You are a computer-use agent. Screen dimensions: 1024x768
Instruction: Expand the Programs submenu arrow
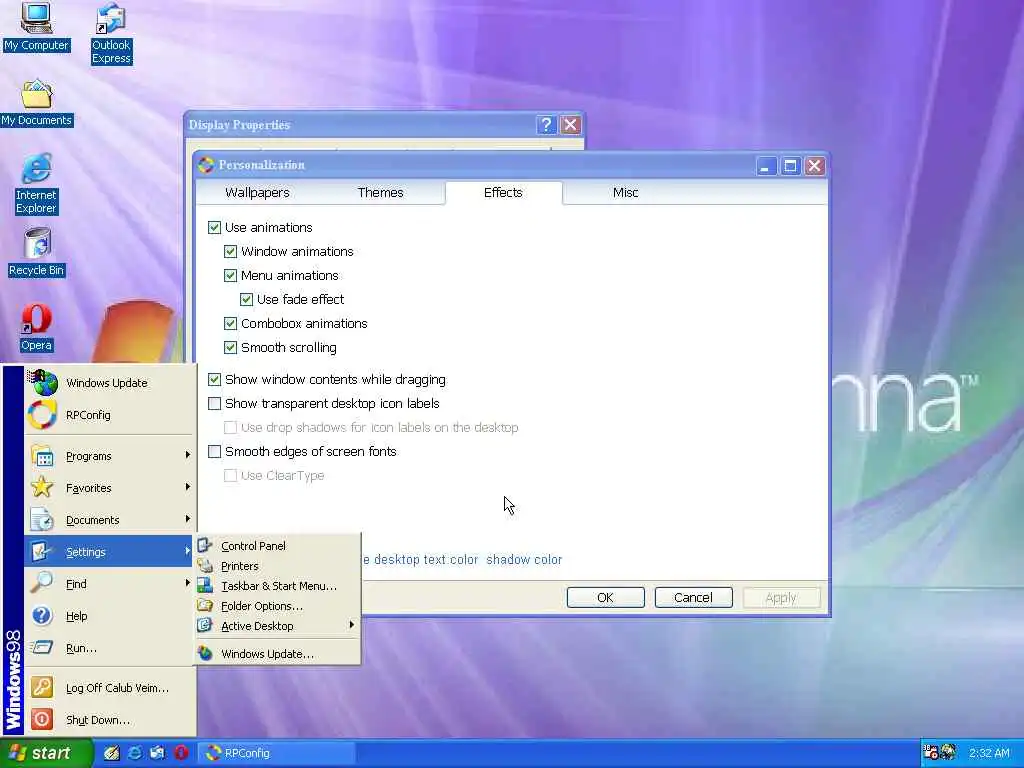pyautogui.click(x=187, y=455)
